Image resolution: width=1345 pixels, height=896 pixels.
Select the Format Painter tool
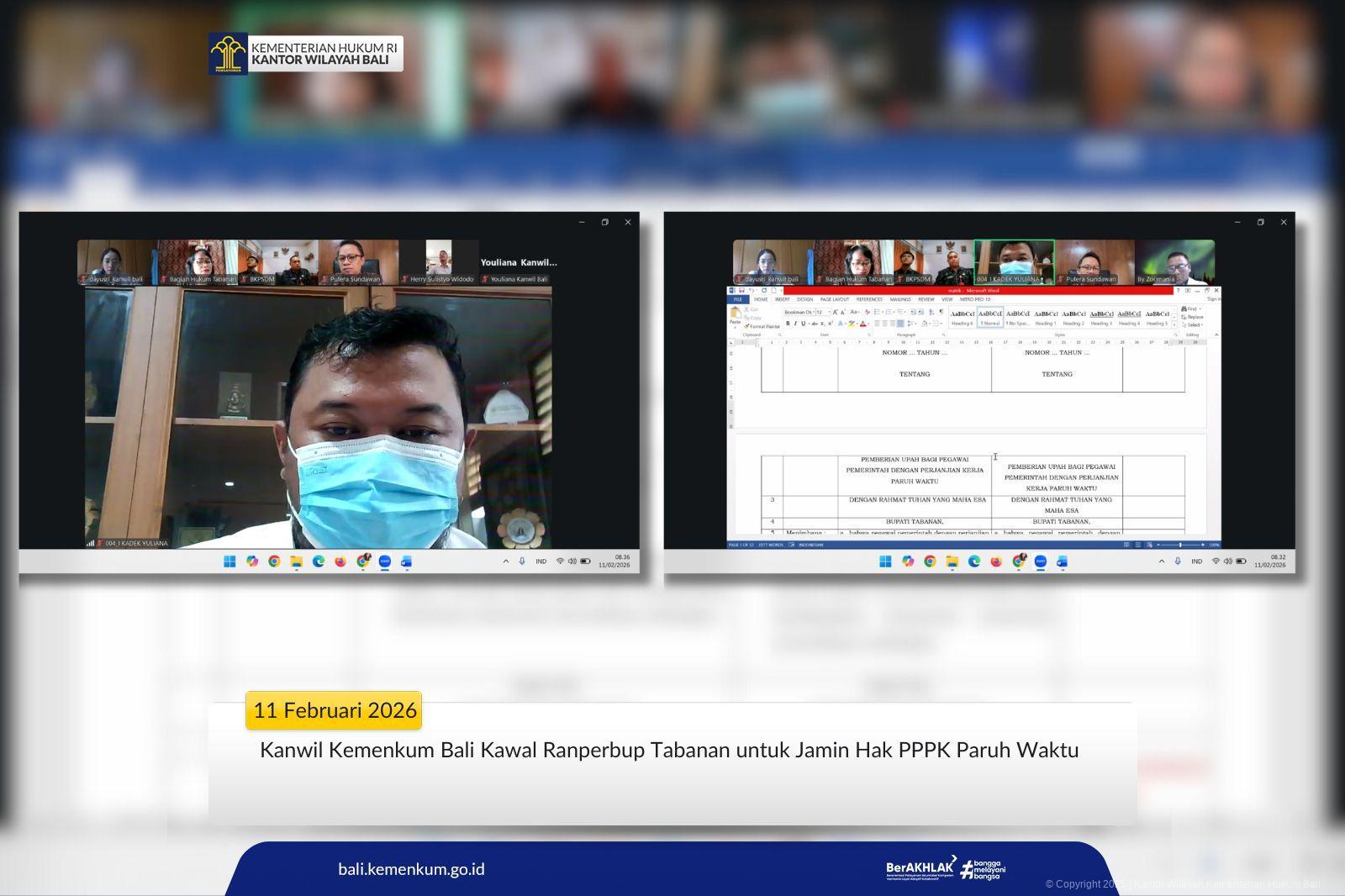pos(763,325)
